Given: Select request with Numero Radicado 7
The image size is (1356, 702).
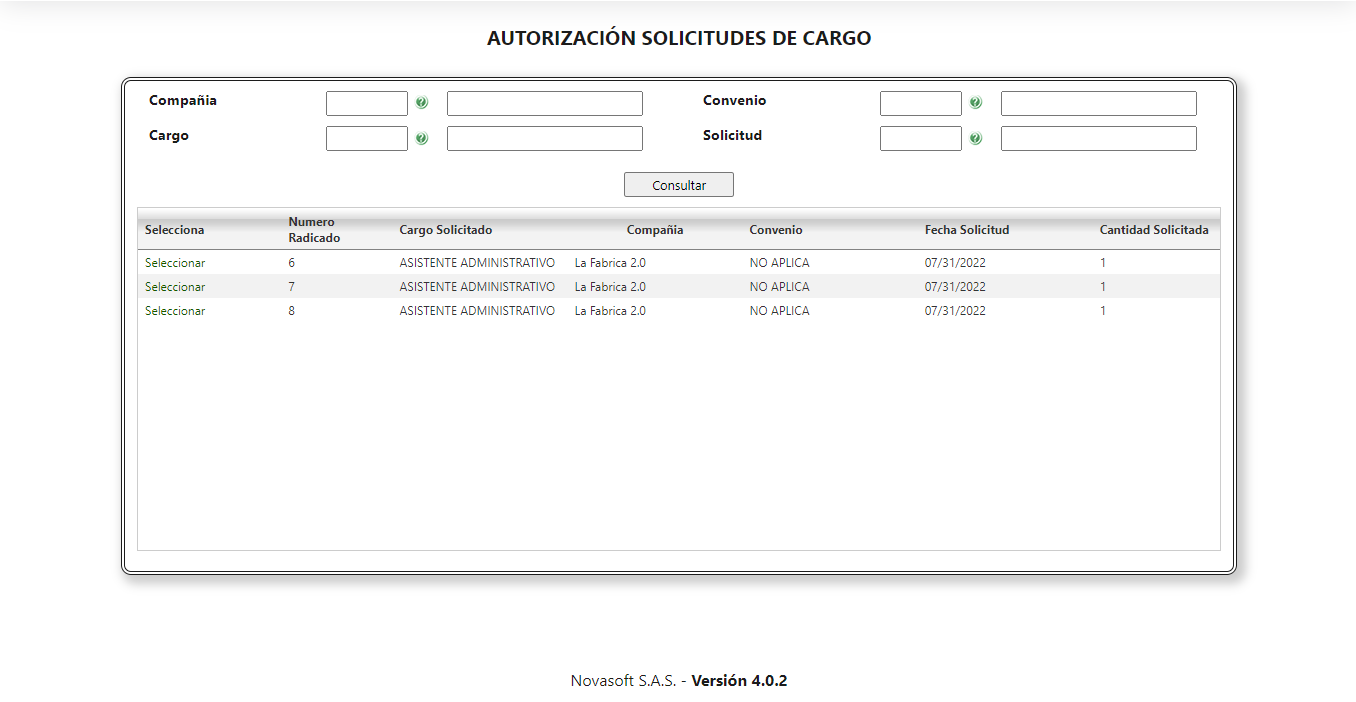Looking at the screenshot, I should tap(174, 286).
